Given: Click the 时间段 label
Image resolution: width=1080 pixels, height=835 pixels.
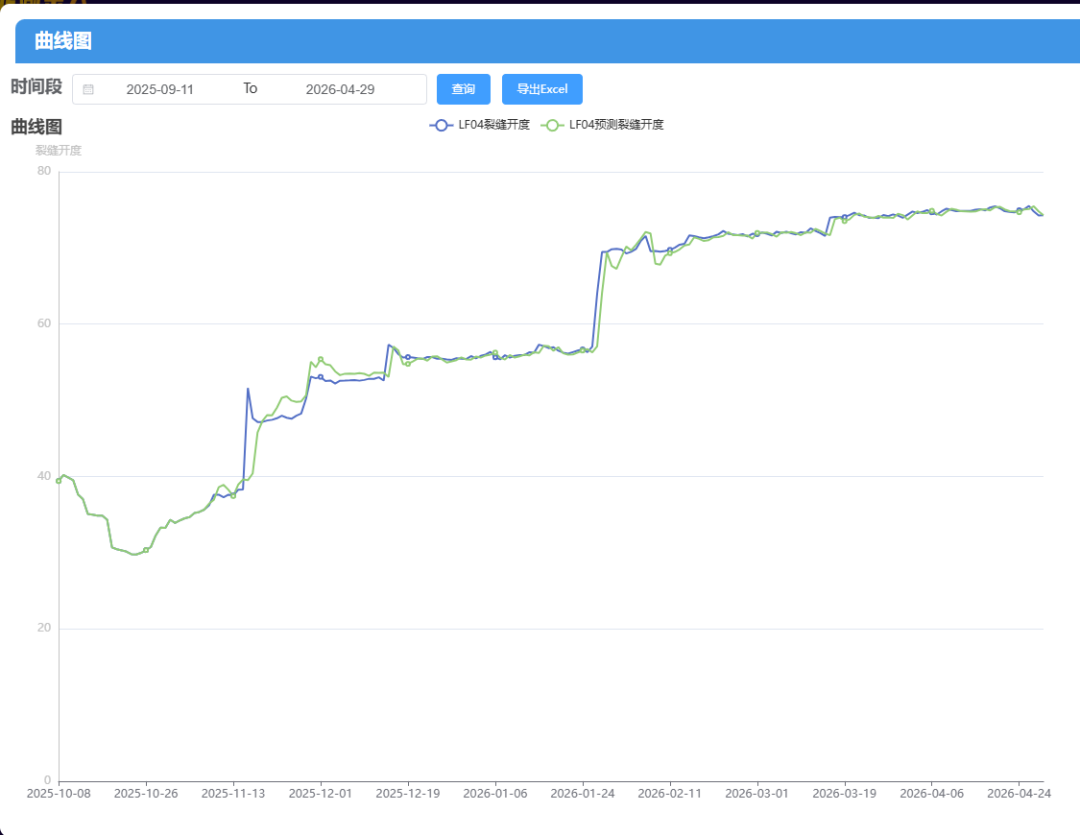Looking at the screenshot, I should click(x=37, y=87).
